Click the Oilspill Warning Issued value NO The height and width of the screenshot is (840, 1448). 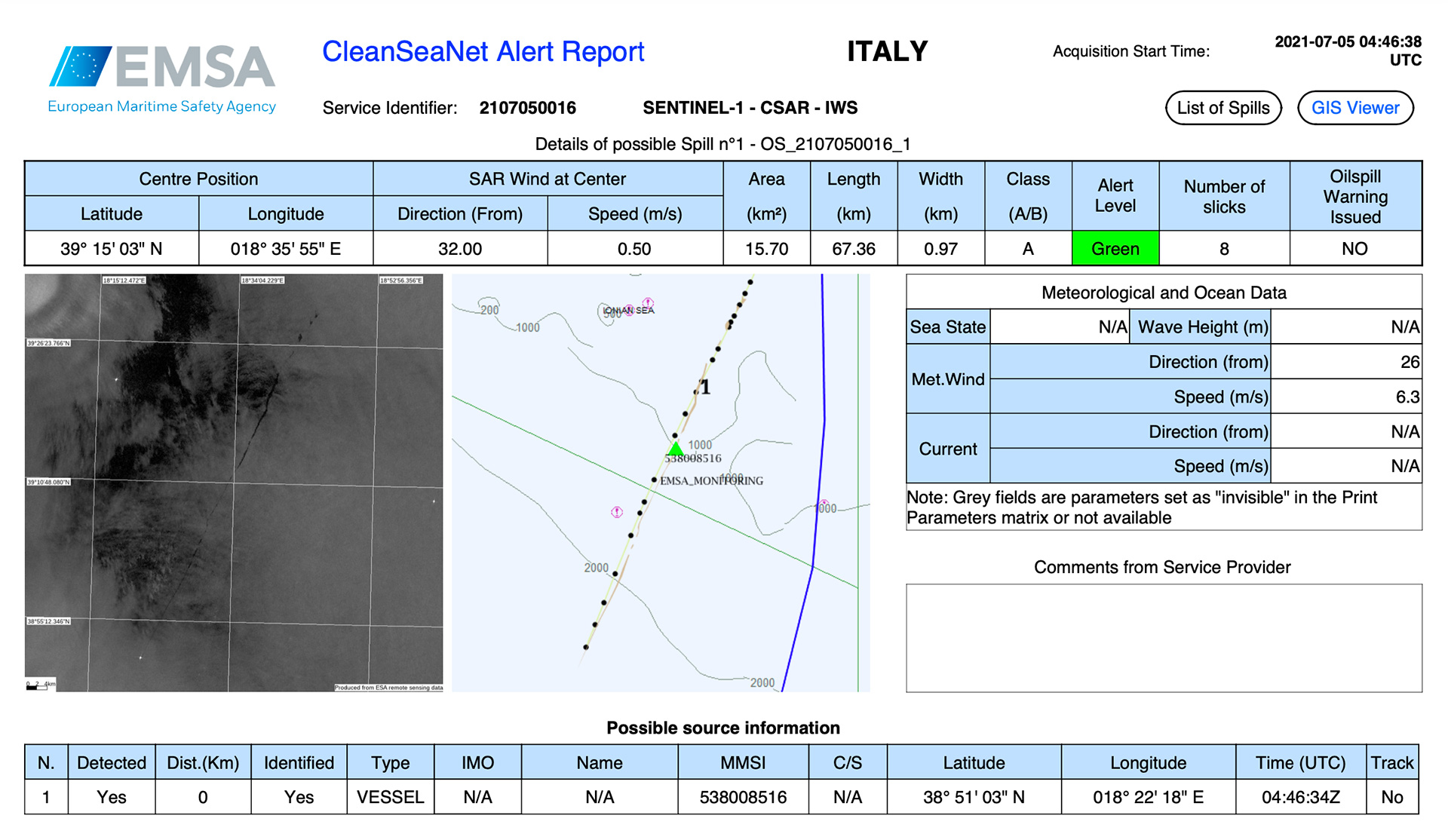tap(1354, 249)
